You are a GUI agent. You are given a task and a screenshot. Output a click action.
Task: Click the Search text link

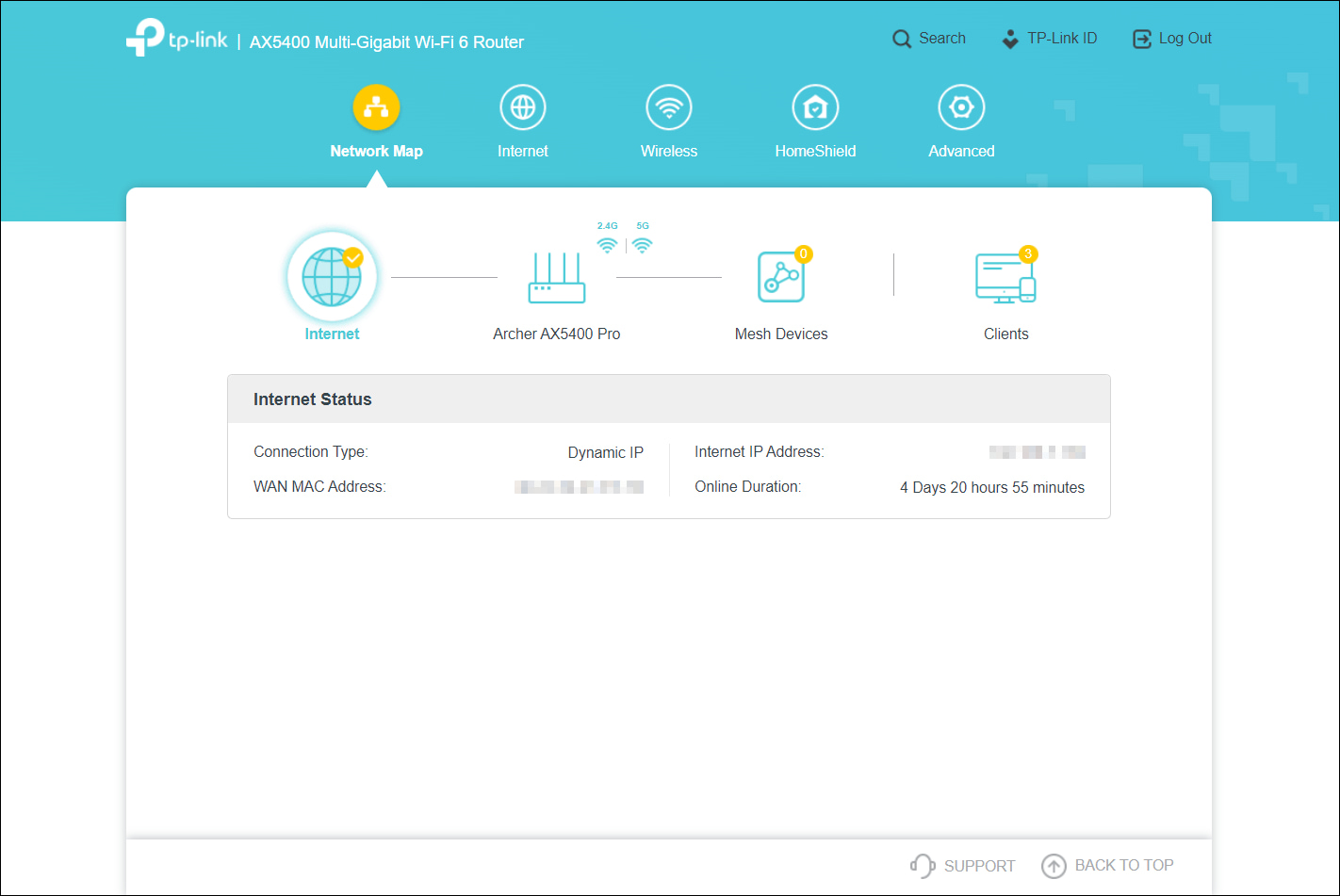coord(942,39)
